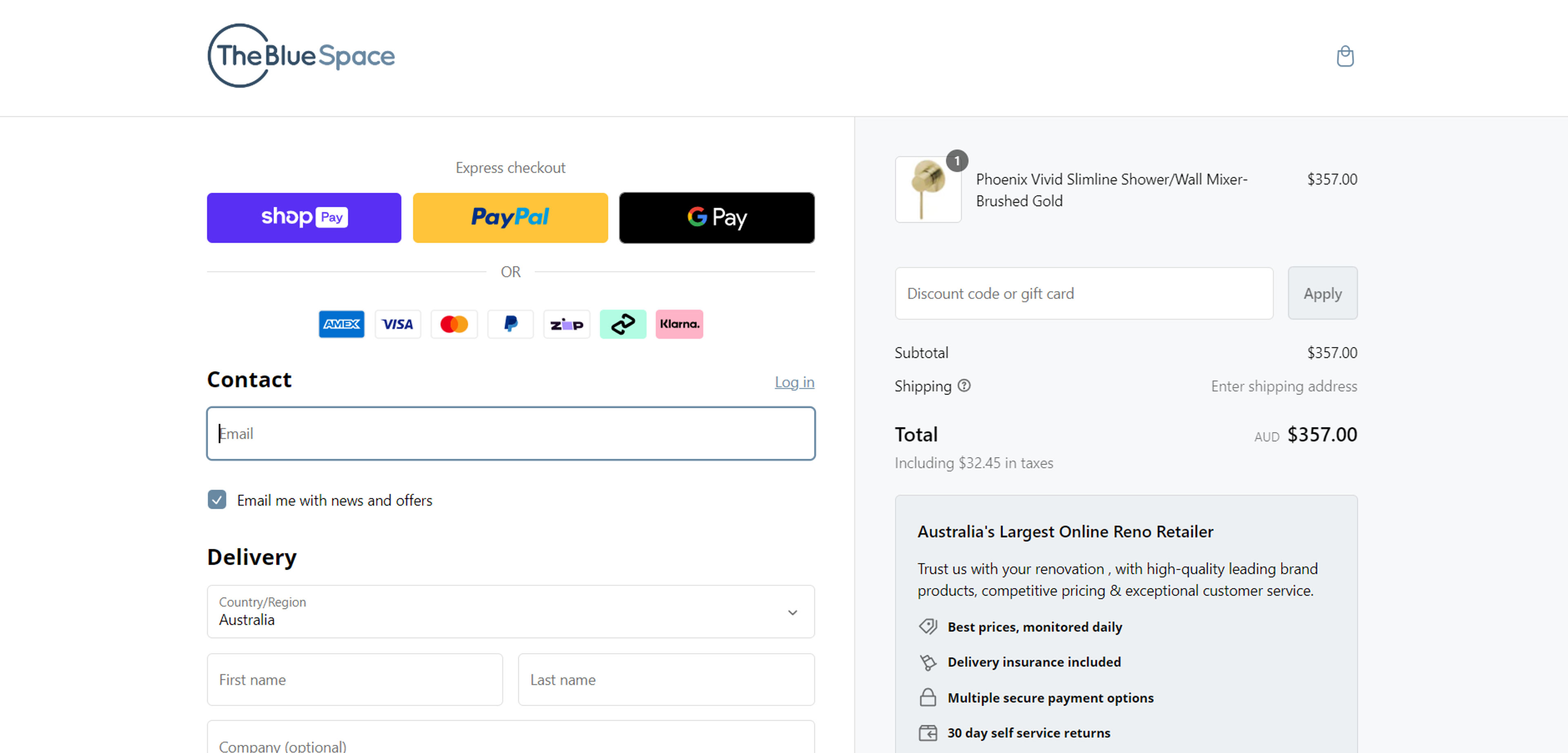
Task: Click the American Express card icon
Action: tap(341, 324)
